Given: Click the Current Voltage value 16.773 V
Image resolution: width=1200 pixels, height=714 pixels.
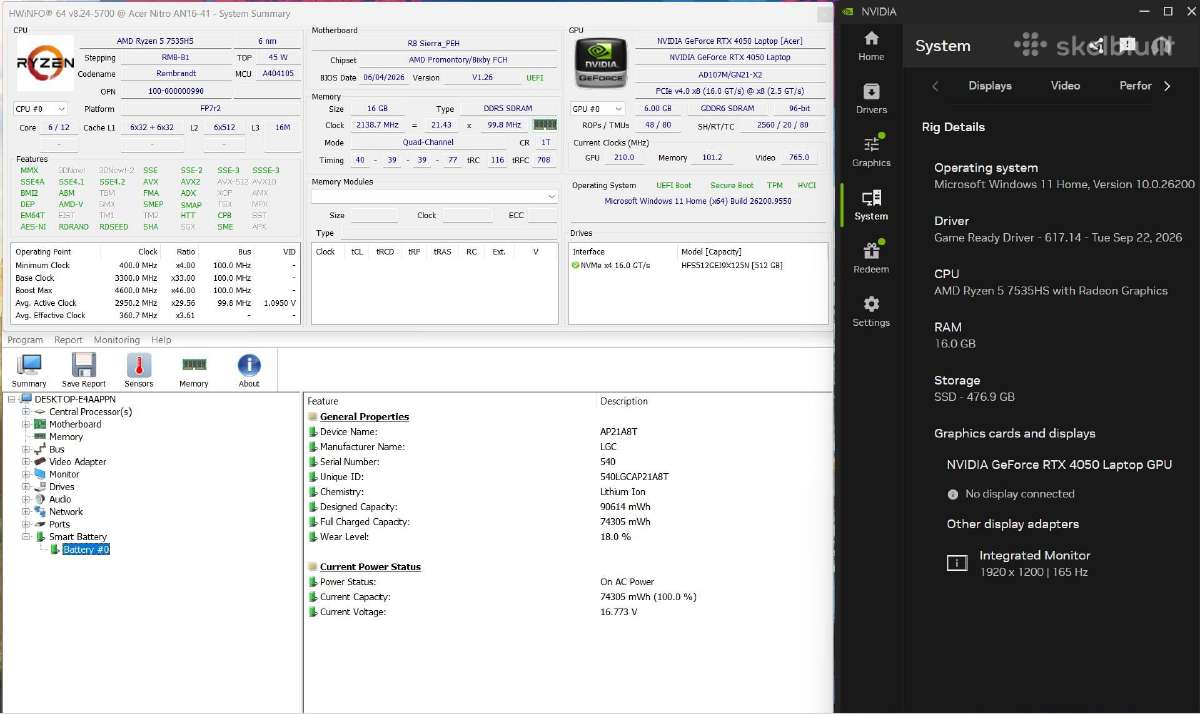Looking at the screenshot, I should click(618, 612).
